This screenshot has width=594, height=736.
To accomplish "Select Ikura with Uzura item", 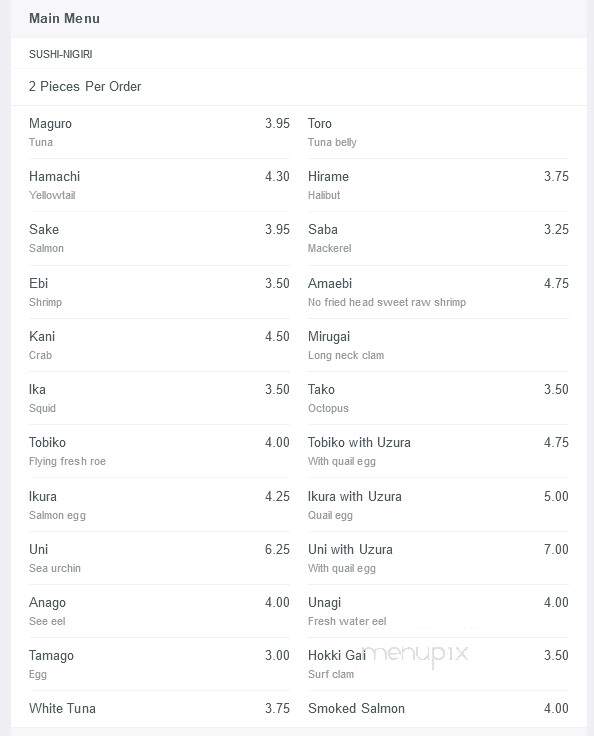I will (438, 505).
